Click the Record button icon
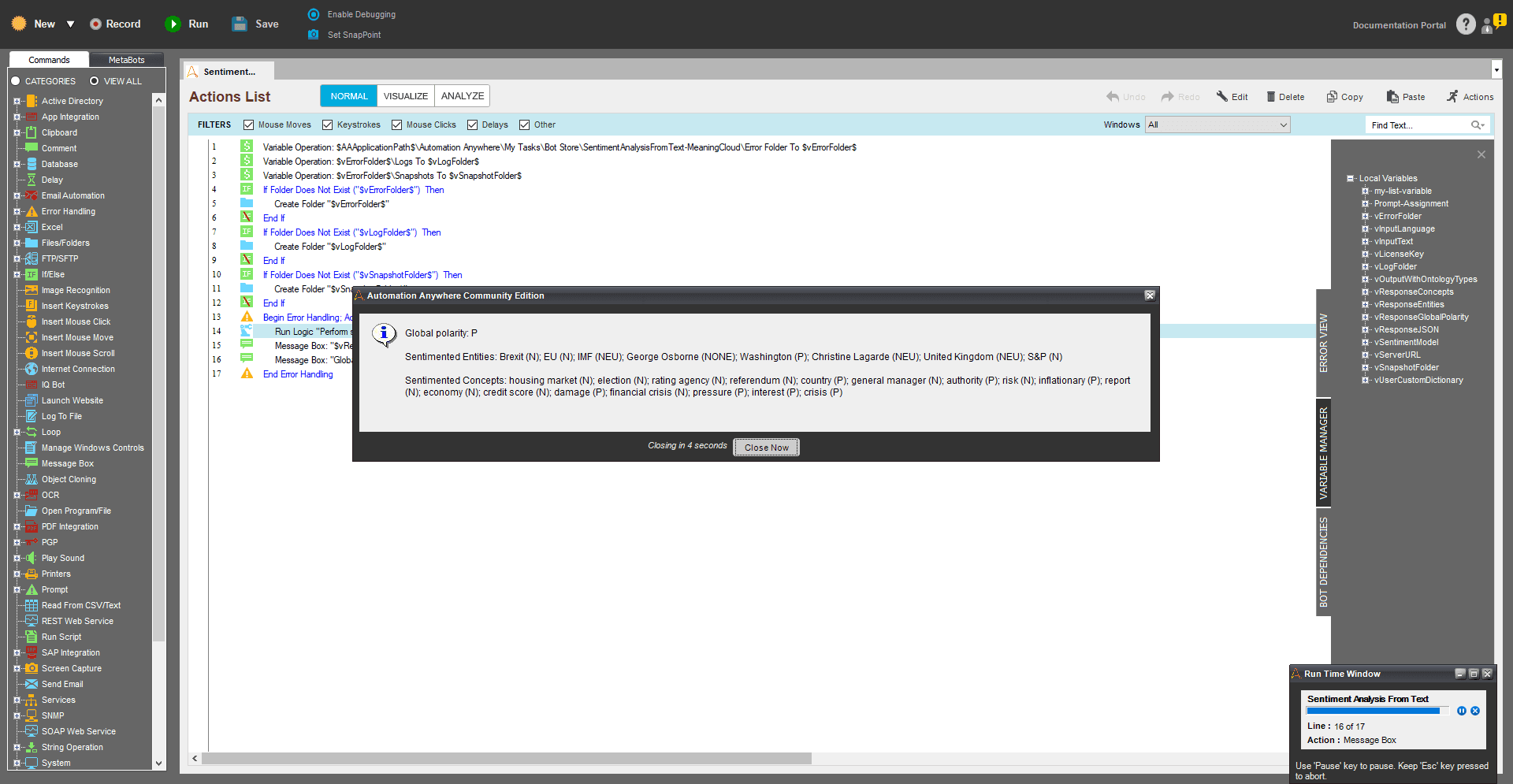The width and height of the screenshot is (1513, 784). (95, 24)
